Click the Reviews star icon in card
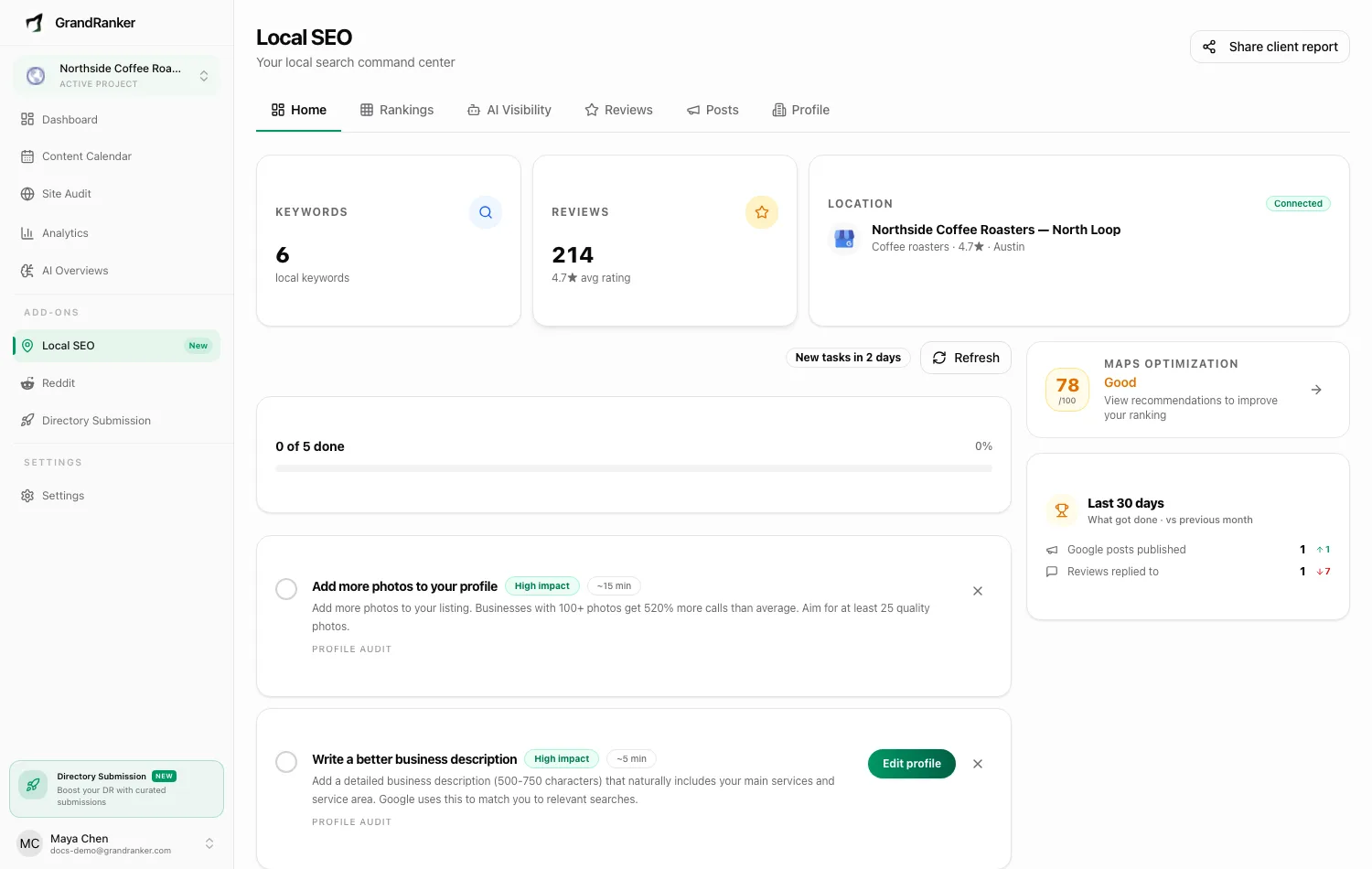 tap(762, 212)
